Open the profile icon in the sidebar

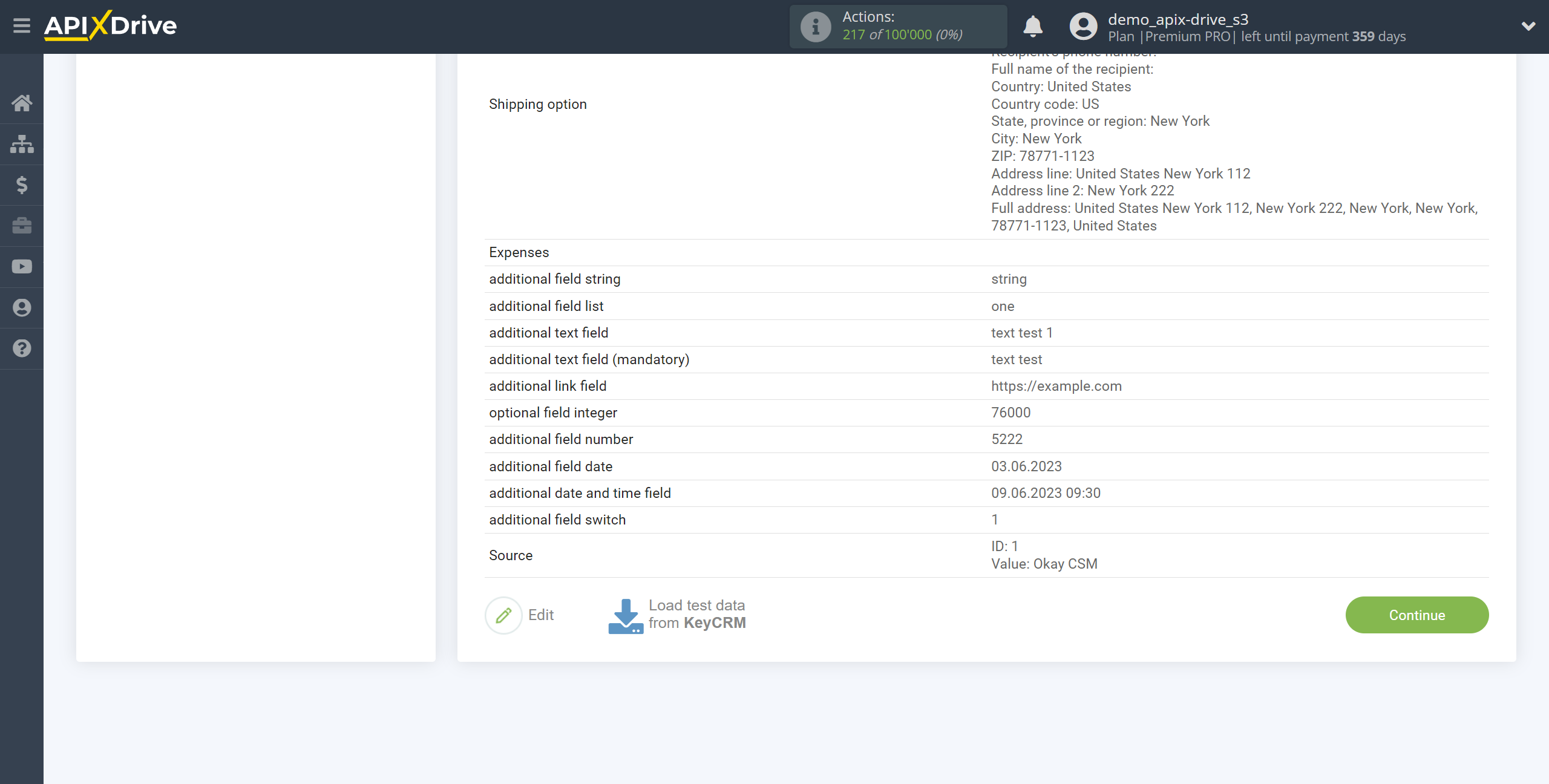22,307
